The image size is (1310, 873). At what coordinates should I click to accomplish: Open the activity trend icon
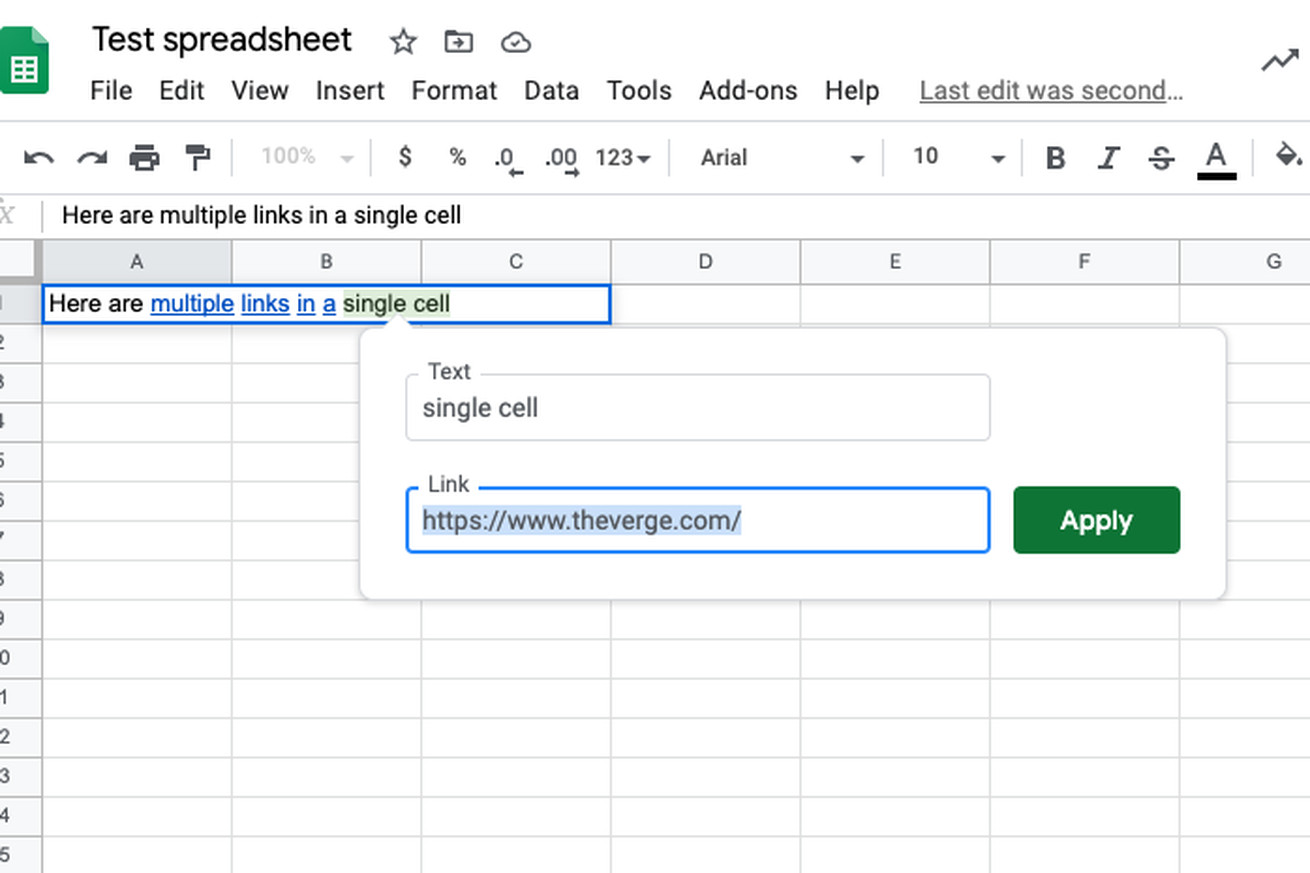pos(1279,62)
